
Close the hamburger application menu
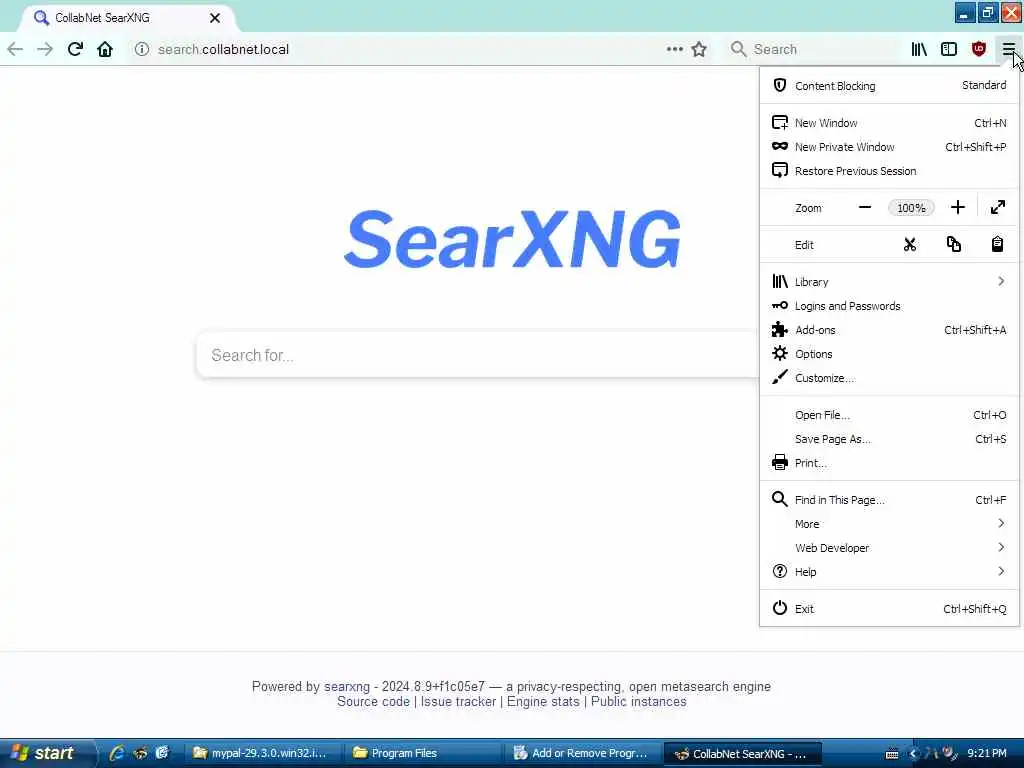click(x=1008, y=49)
